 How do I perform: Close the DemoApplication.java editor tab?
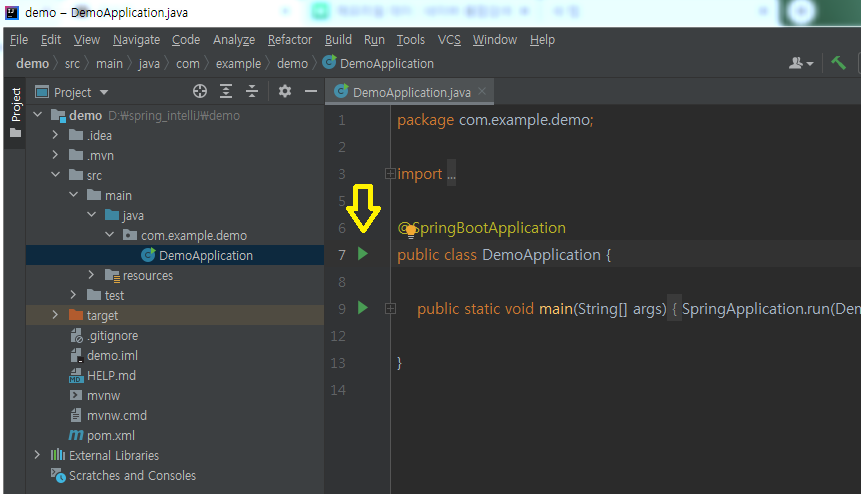point(482,91)
